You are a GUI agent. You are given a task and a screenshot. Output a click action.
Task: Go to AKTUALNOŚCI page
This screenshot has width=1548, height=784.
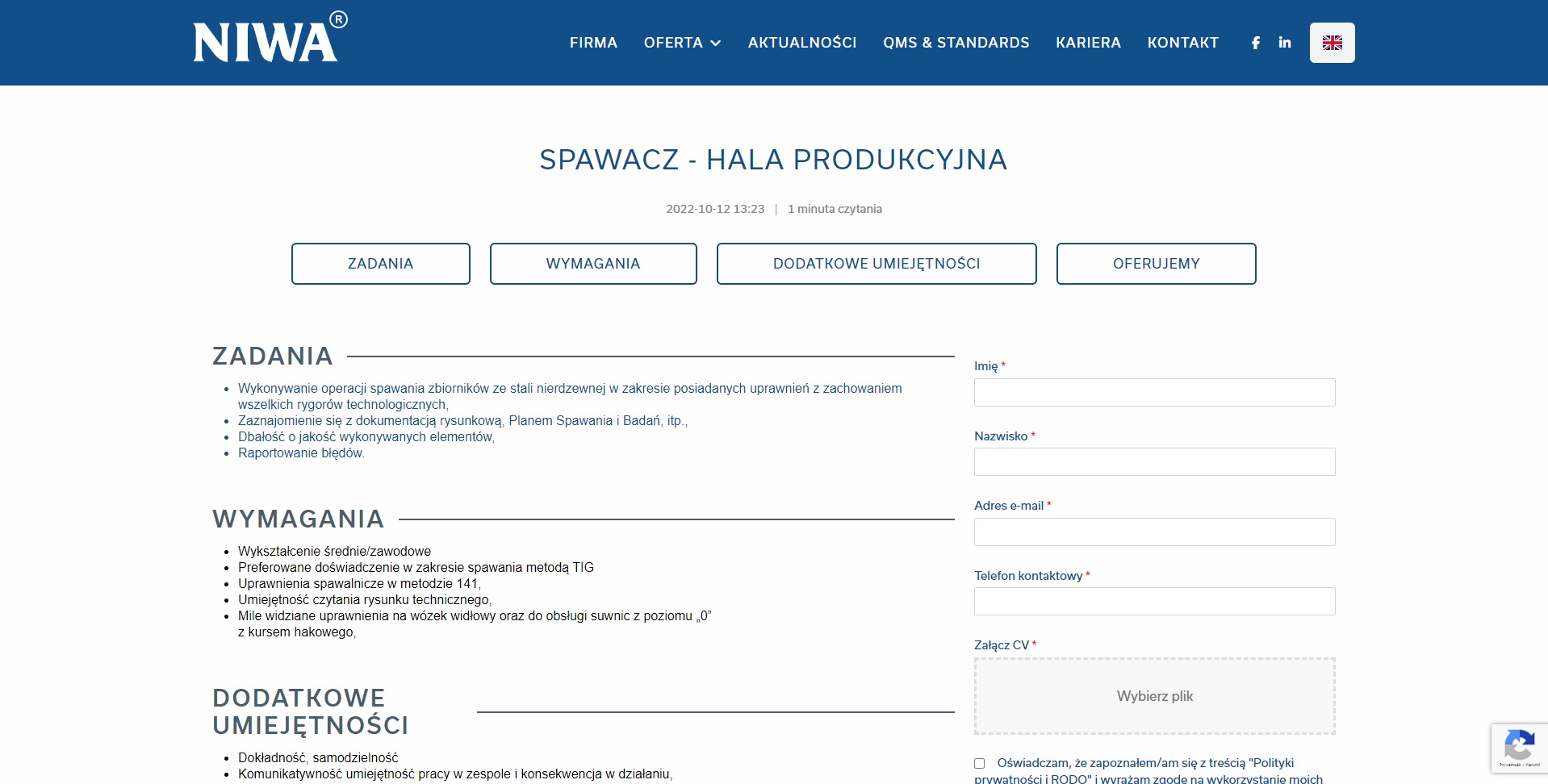click(x=802, y=43)
